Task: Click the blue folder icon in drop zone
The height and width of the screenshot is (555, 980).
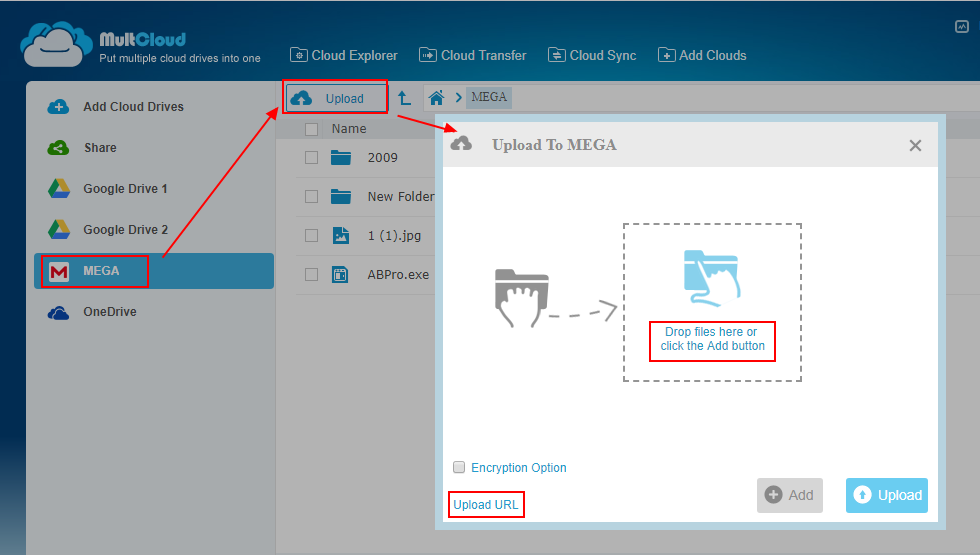Action: (x=712, y=278)
